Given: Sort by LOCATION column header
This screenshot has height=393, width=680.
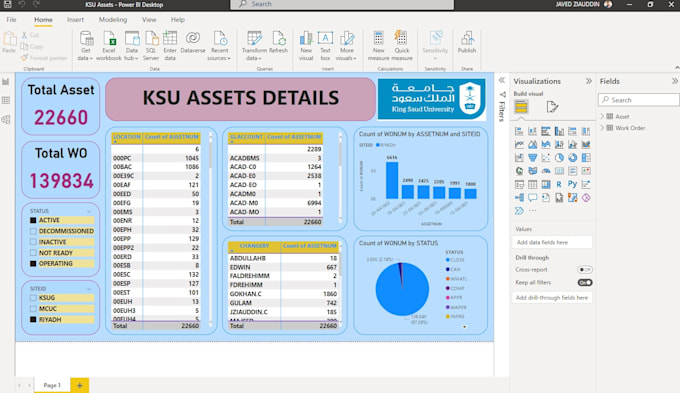Looking at the screenshot, I should (127, 137).
